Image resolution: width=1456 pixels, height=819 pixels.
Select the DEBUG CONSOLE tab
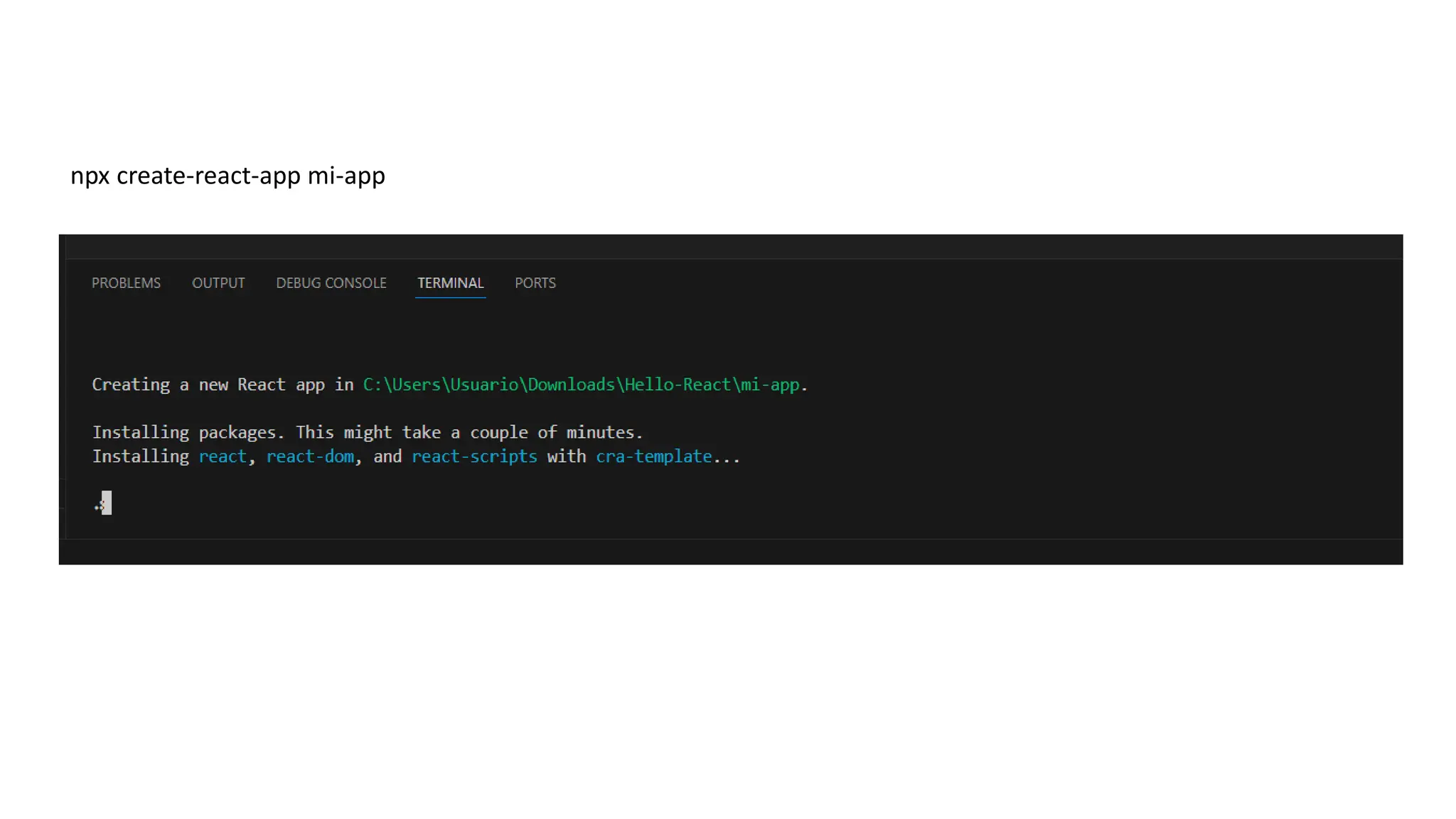tap(331, 283)
